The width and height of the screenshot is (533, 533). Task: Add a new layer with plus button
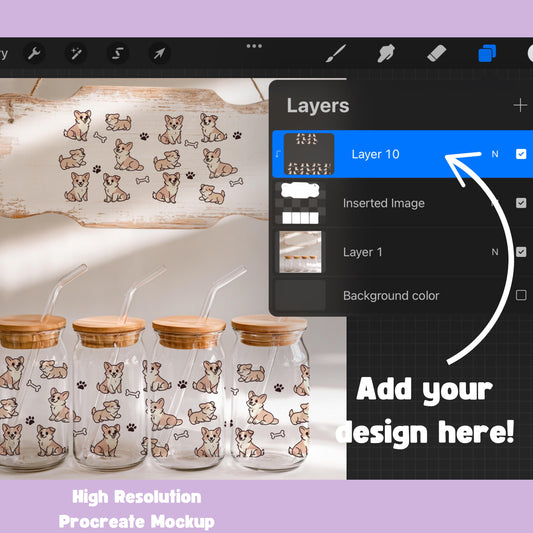(x=520, y=105)
